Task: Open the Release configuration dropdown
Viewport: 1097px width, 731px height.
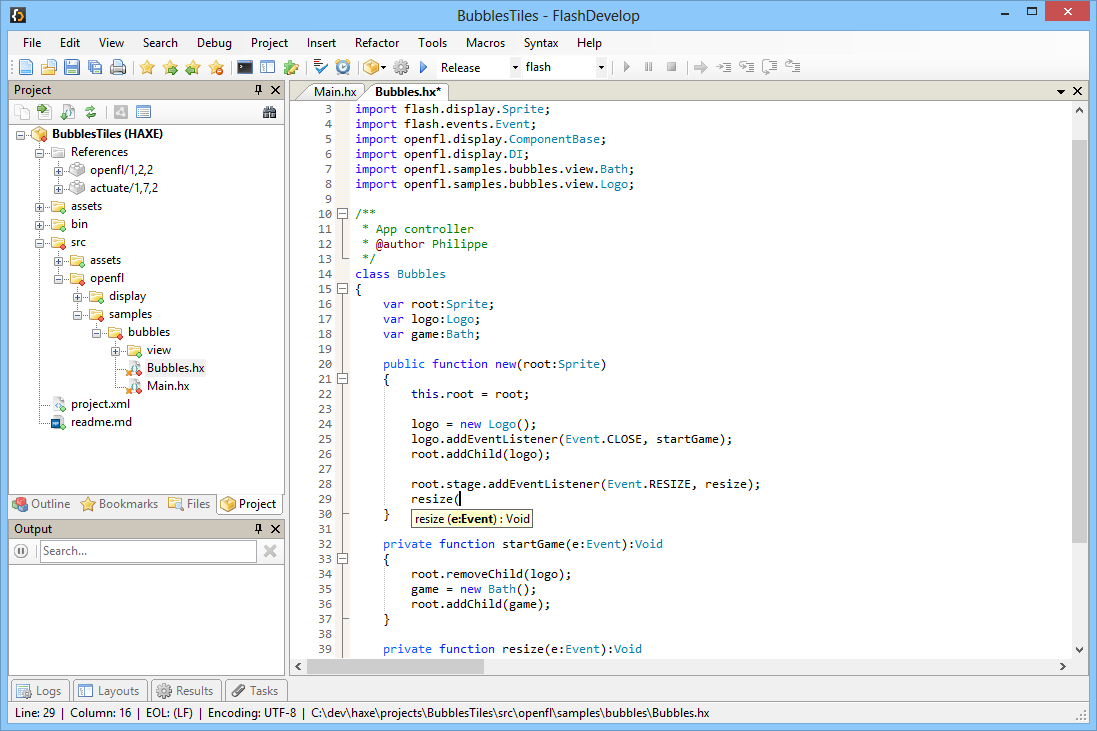Action: (x=516, y=67)
